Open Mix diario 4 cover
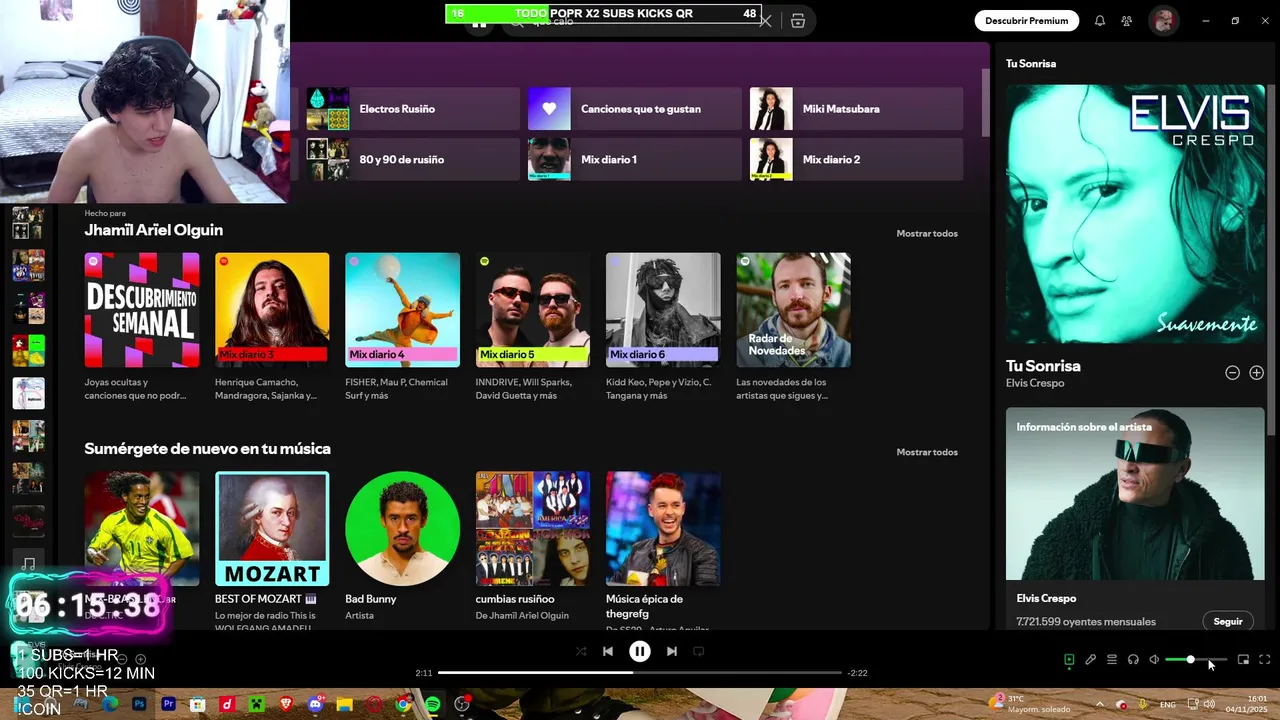The image size is (1280, 720). pos(402,310)
